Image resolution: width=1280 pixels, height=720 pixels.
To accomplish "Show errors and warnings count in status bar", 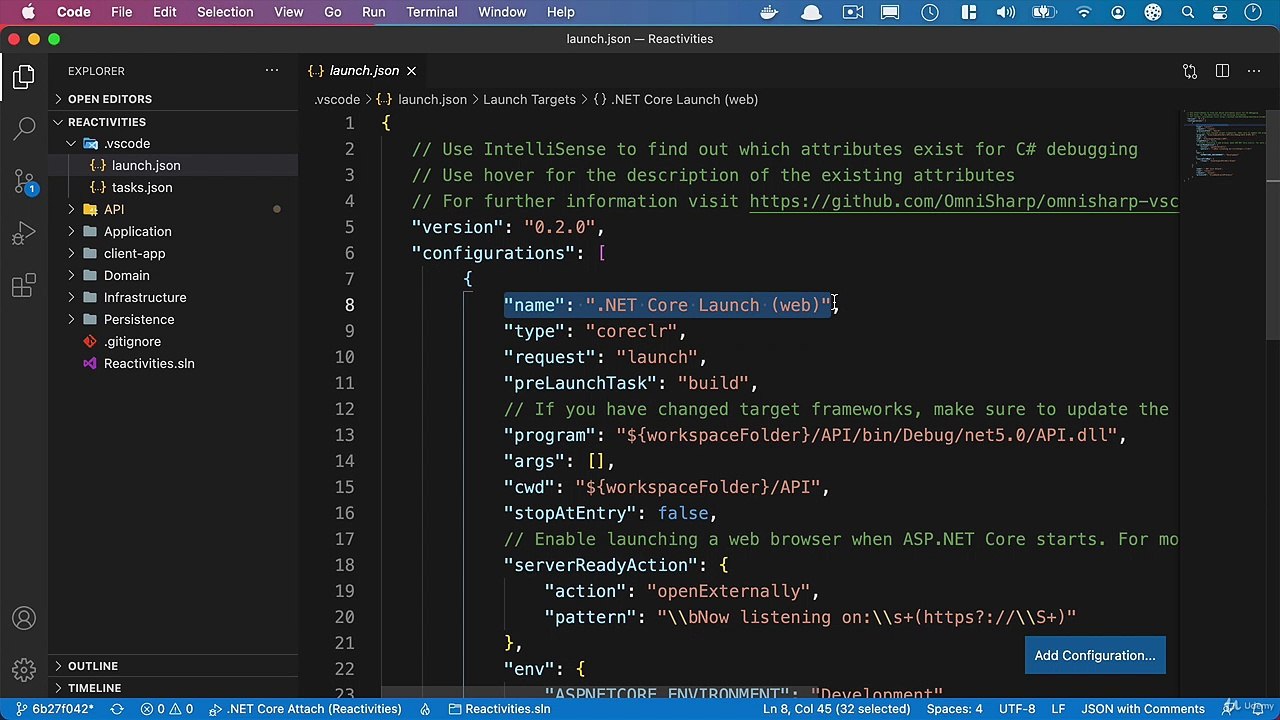I will 167,709.
